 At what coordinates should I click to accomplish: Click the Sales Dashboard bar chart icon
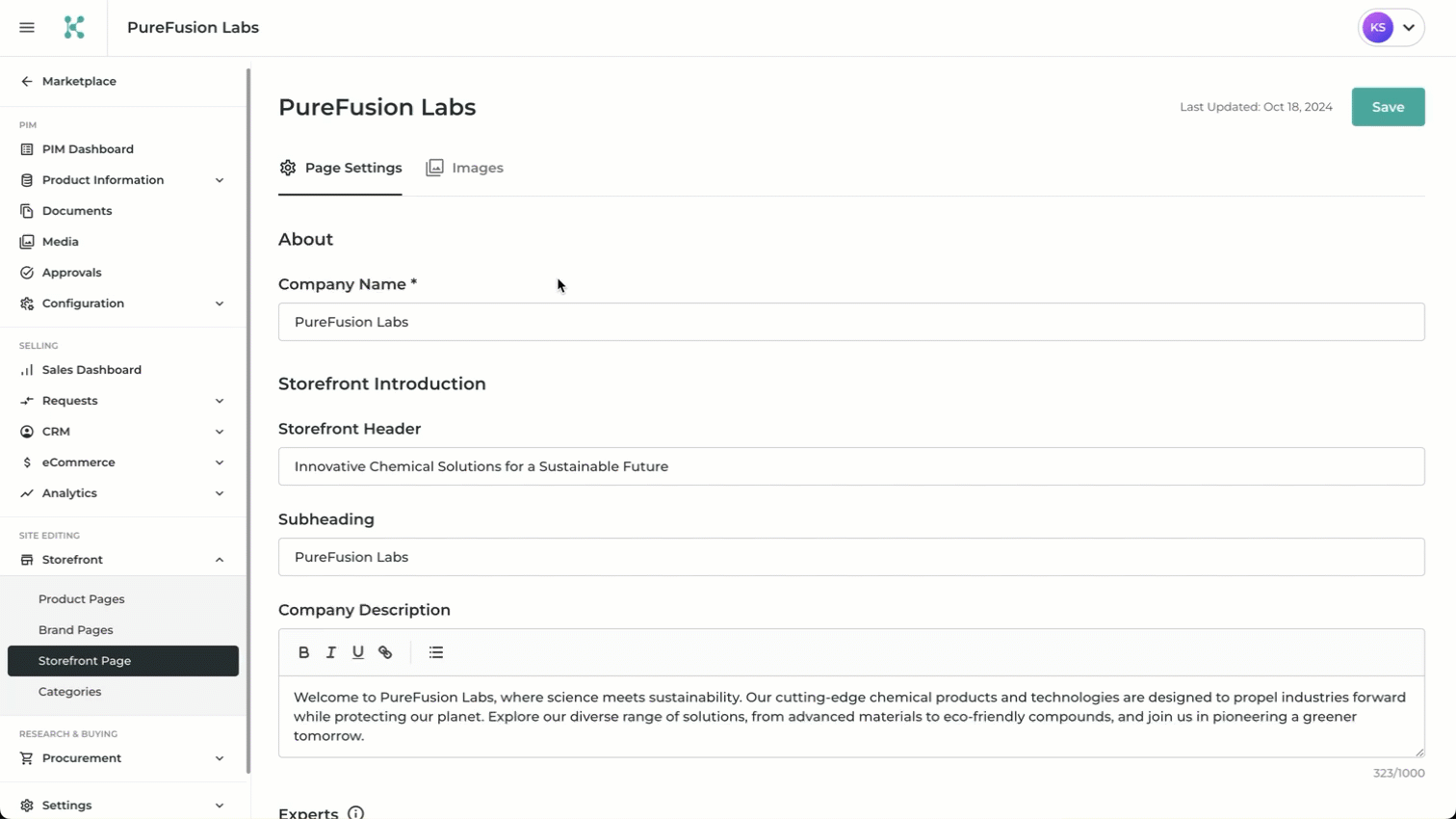point(27,370)
